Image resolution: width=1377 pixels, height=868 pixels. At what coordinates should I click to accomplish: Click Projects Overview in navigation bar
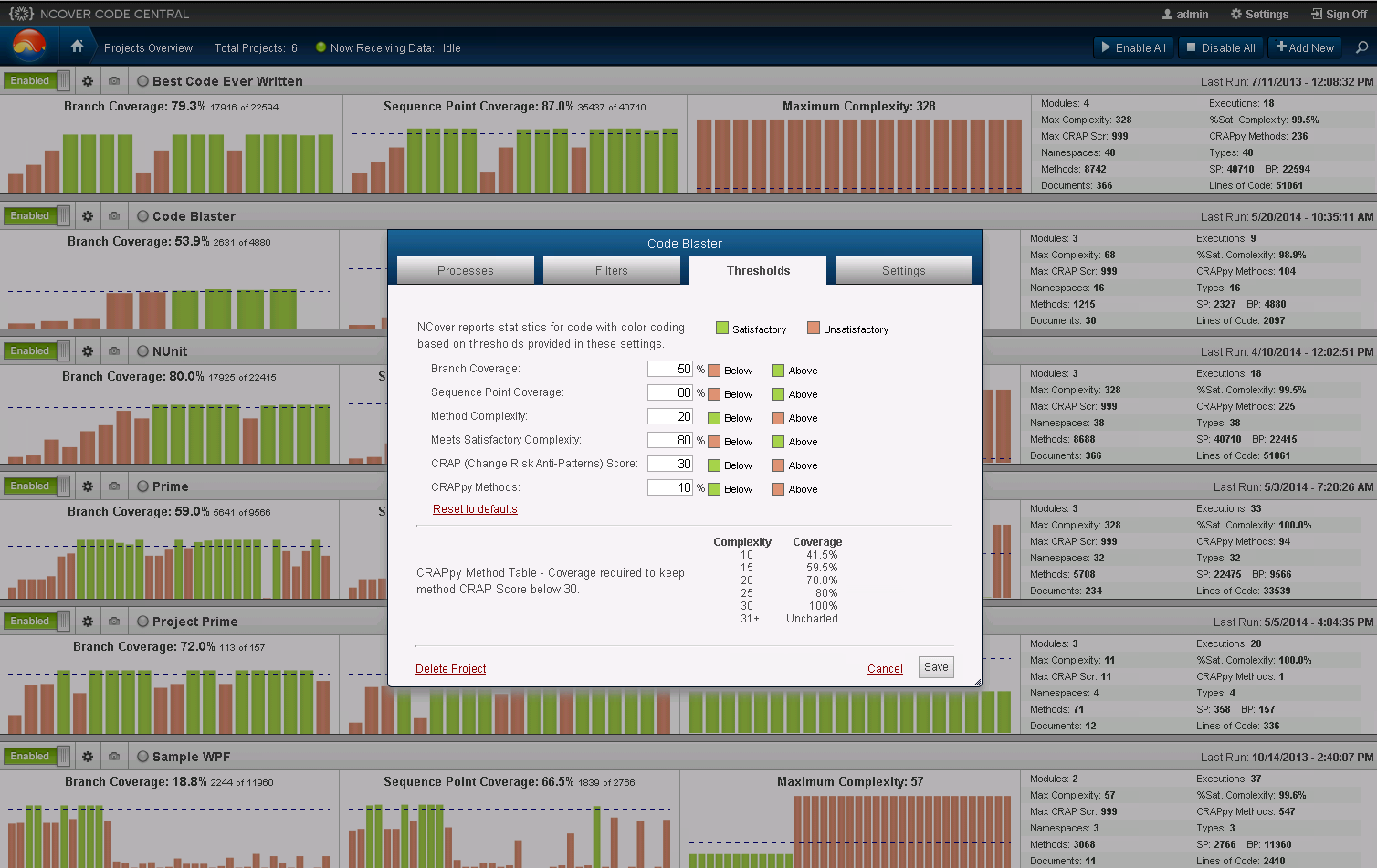(148, 48)
